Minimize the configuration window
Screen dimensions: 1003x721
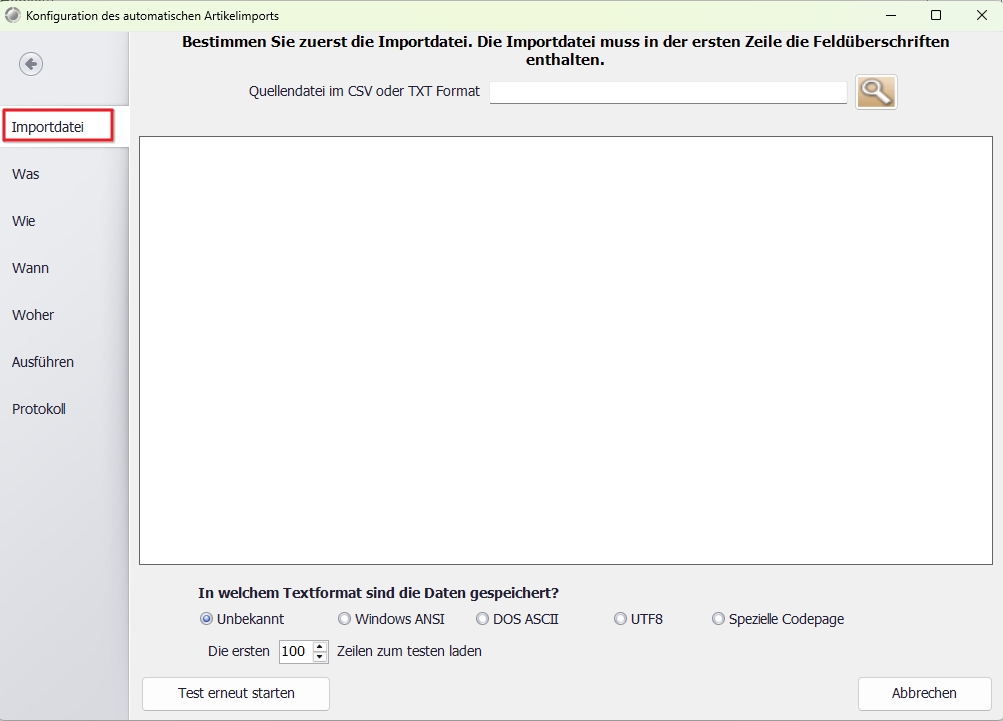890,15
